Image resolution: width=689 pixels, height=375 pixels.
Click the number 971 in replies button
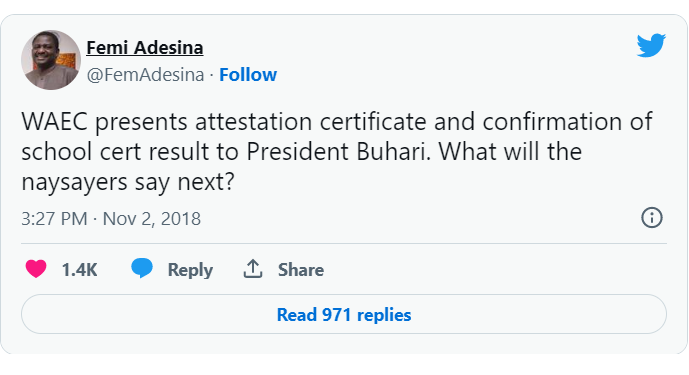coord(337,315)
